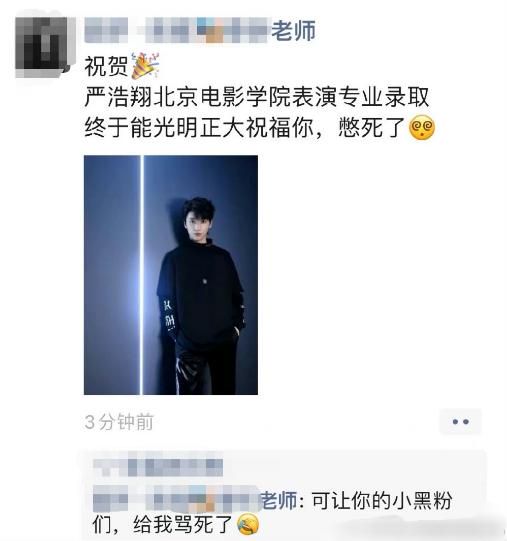Tap the dizzy-eyed emoji after 憋死了

click(422, 128)
